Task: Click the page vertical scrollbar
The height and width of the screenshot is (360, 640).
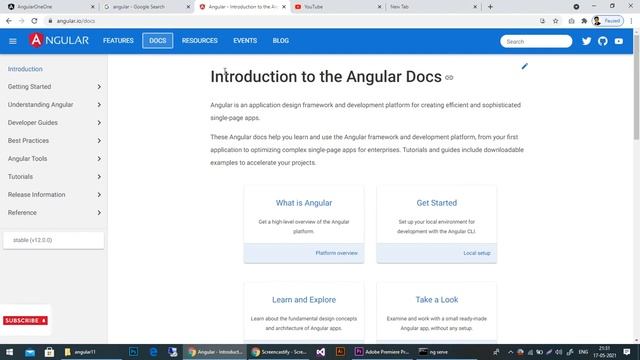Action: coord(636,86)
